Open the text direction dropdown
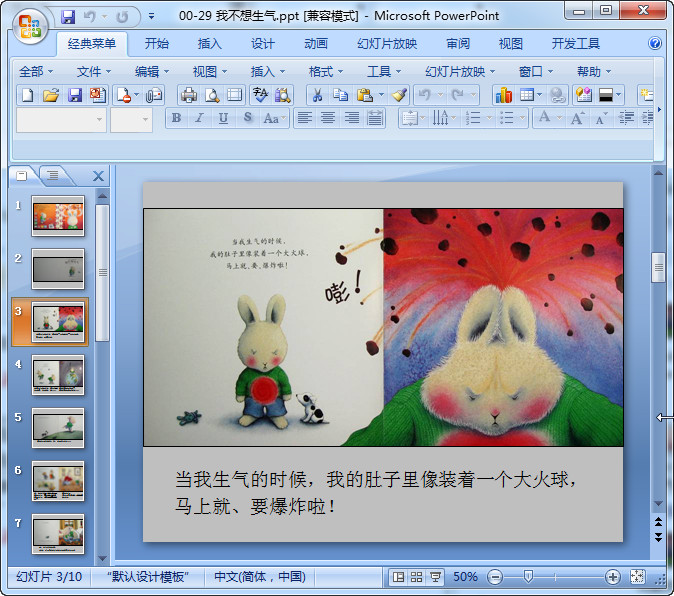 coord(444,118)
